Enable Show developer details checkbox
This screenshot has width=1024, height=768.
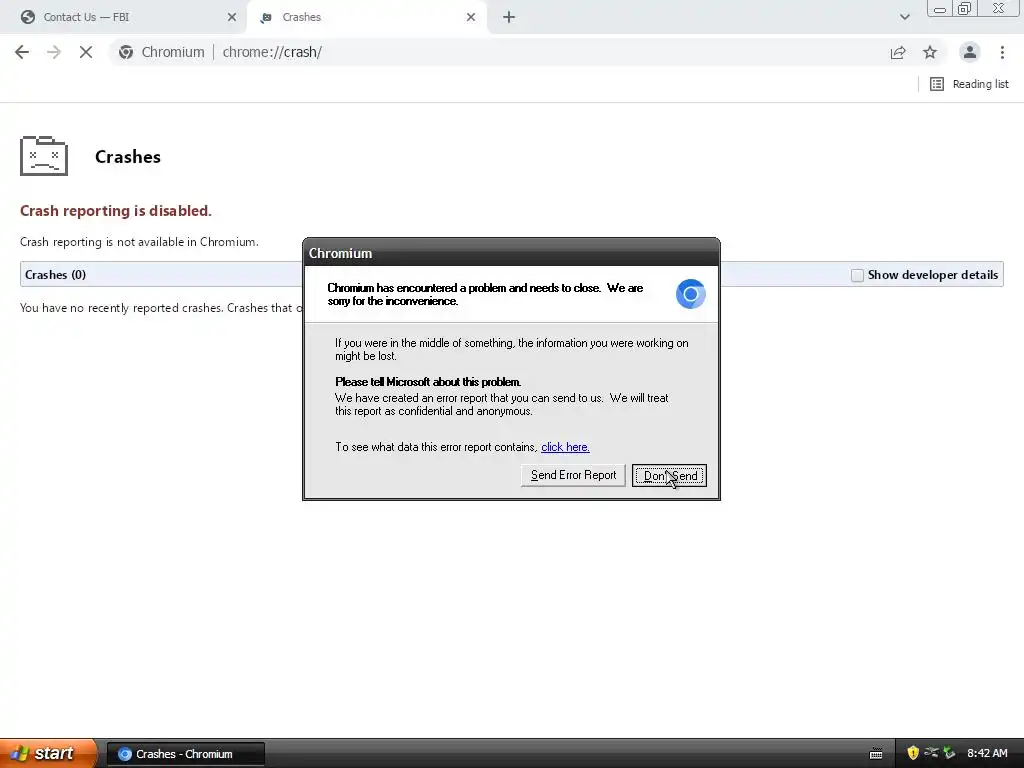pyautogui.click(x=857, y=276)
